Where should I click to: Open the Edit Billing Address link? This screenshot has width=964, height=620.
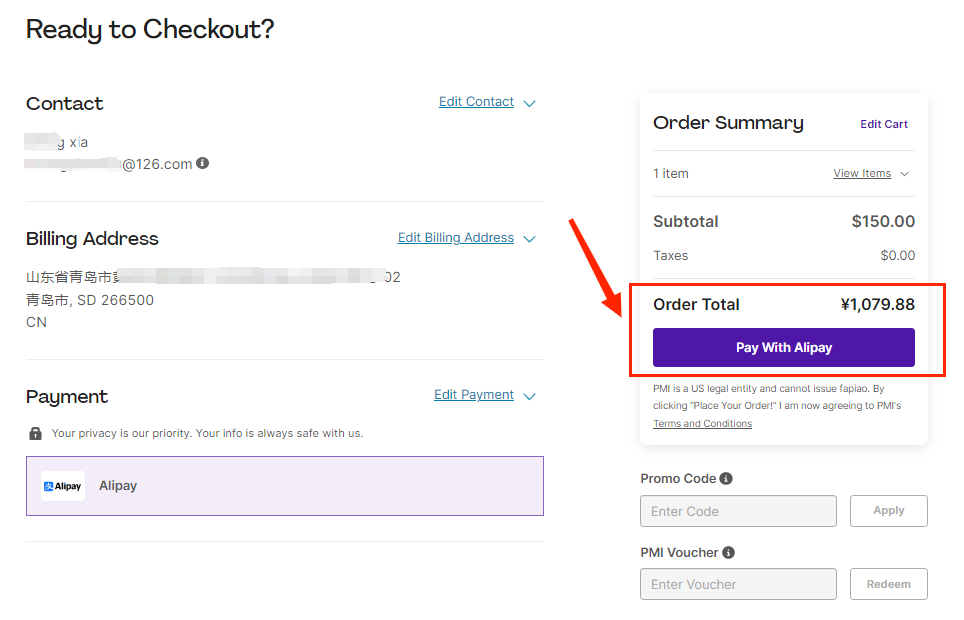(455, 238)
